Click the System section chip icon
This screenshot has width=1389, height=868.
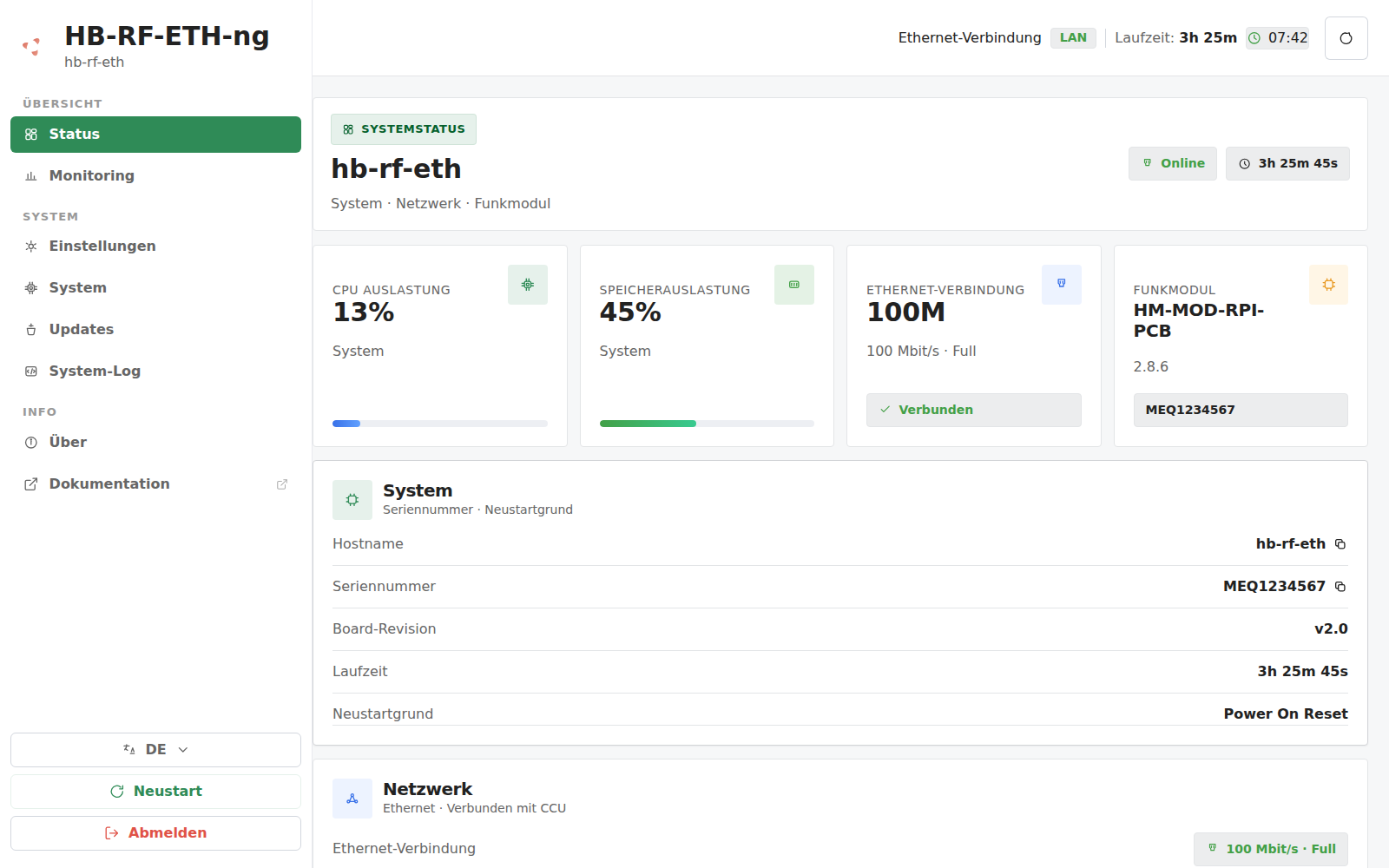click(352, 500)
